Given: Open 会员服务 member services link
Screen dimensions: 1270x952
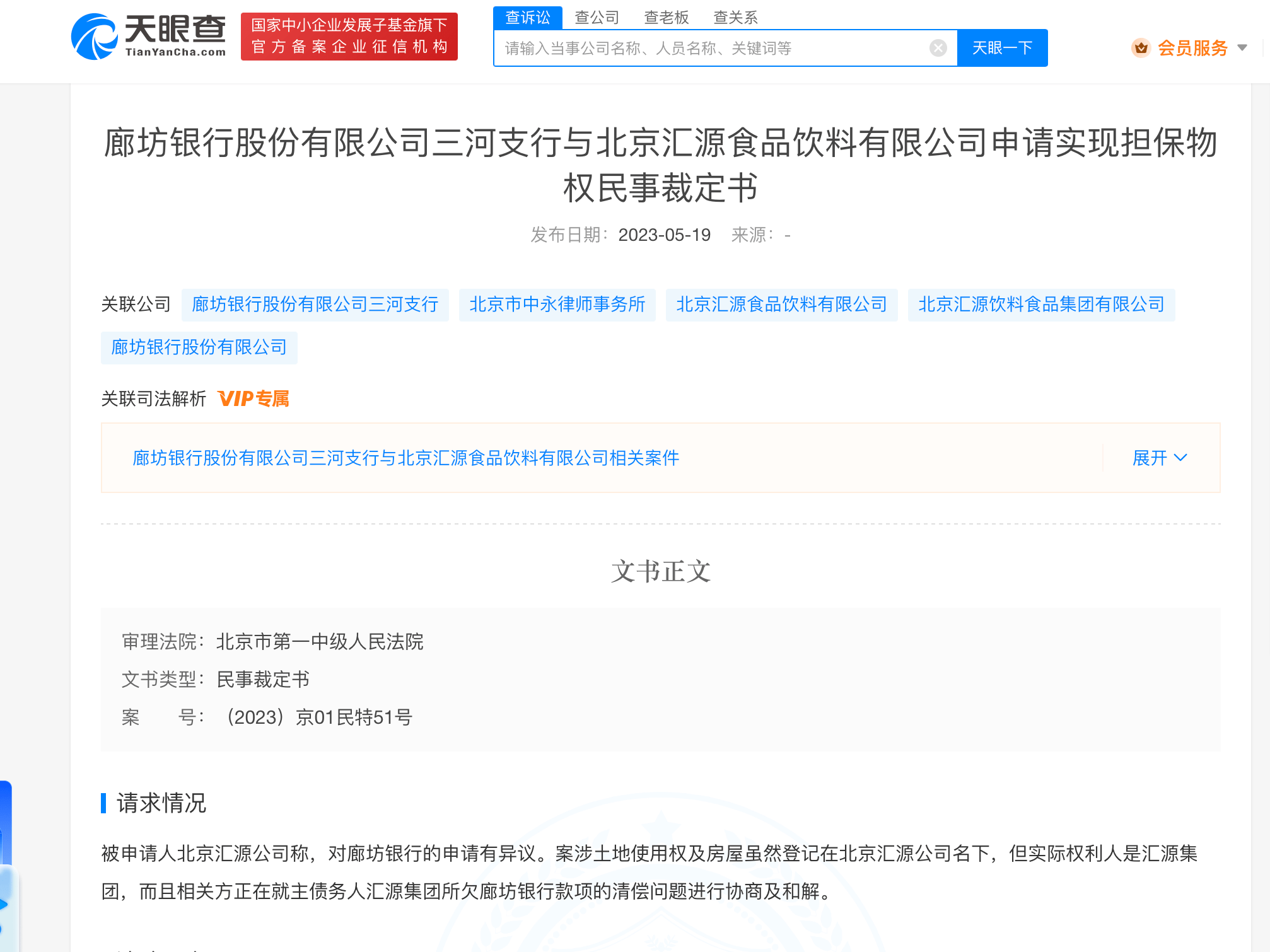Looking at the screenshot, I should coord(1192,48).
